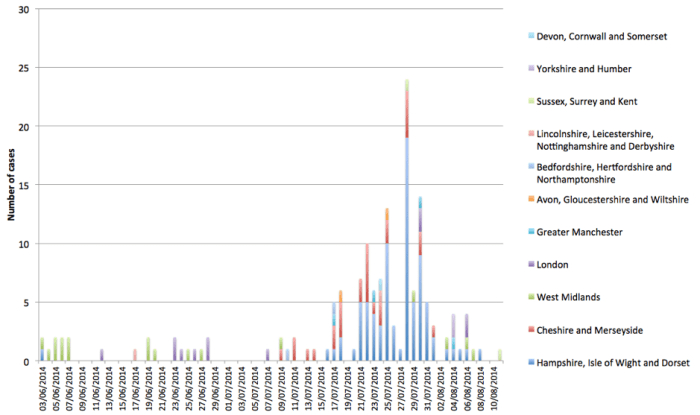Image resolution: width=700 pixels, height=415 pixels.
Task: Select the 10/08/2014 date label
Action: click(x=499, y=385)
